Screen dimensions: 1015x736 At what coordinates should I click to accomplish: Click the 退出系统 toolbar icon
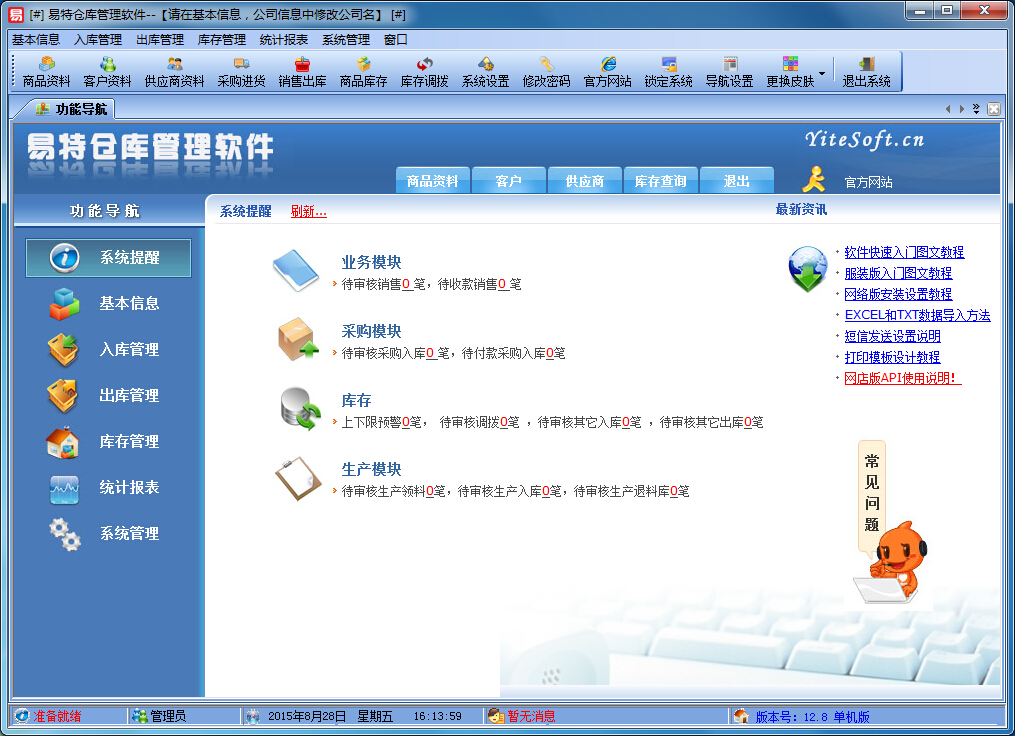pyautogui.click(x=866, y=72)
